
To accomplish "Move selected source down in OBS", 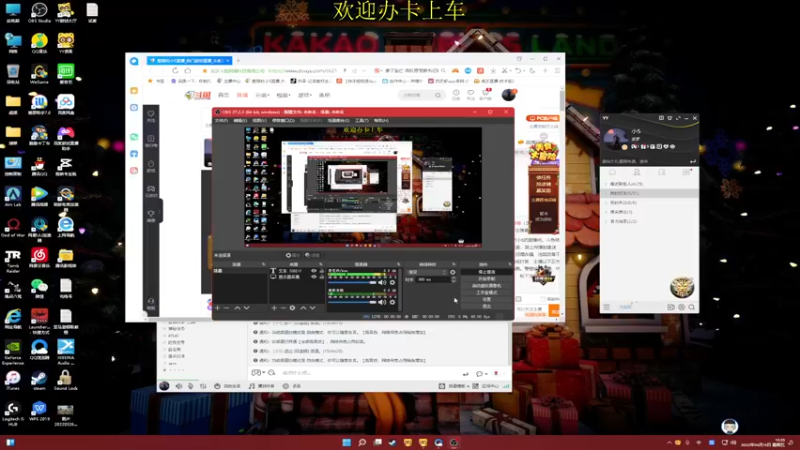I will coord(312,308).
